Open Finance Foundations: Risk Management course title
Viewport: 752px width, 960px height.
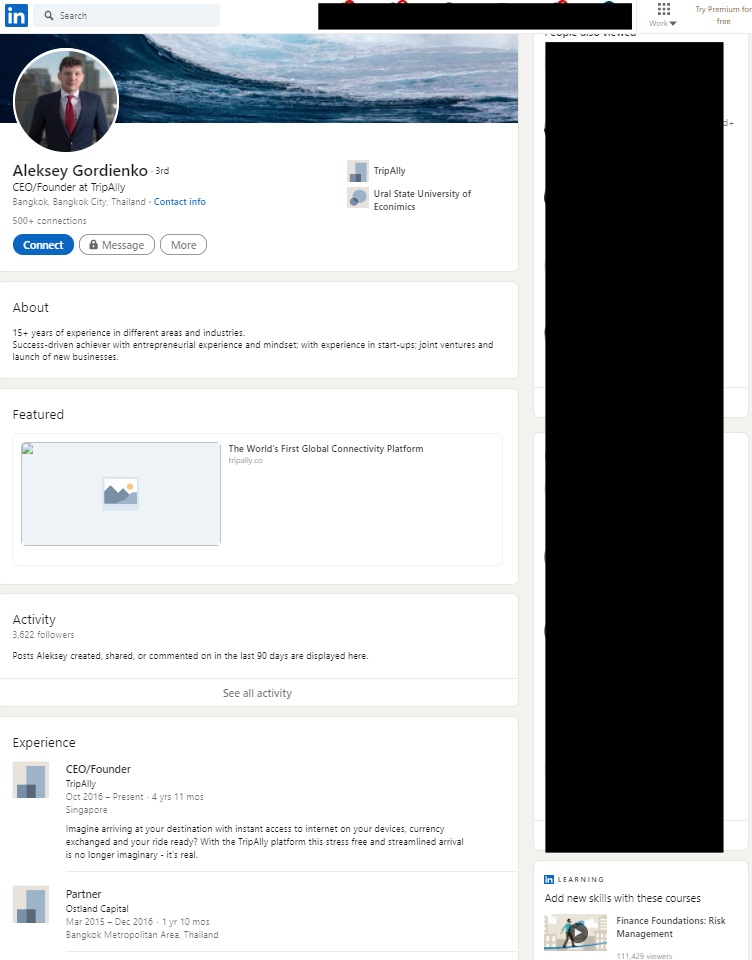(671, 927)
